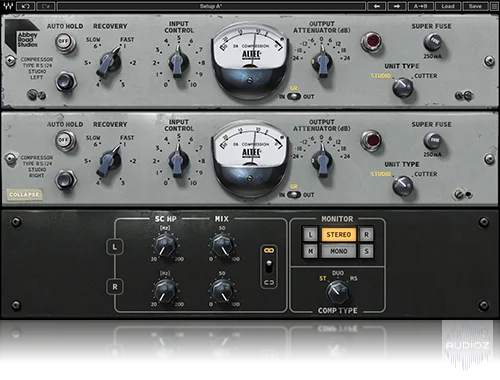This screenshot has width=500, height=380.
Task: Copy setup with the A→B button
Action: point(421,6)
